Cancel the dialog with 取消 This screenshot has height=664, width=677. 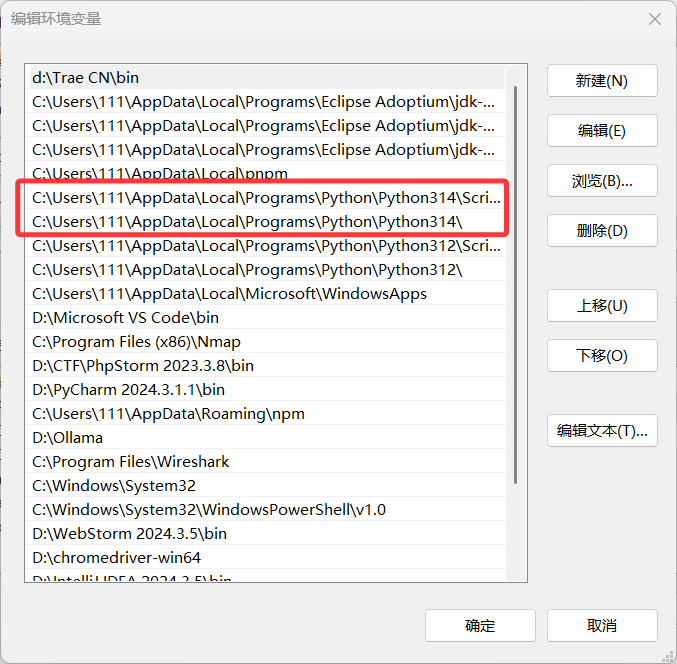coord(602,626)
